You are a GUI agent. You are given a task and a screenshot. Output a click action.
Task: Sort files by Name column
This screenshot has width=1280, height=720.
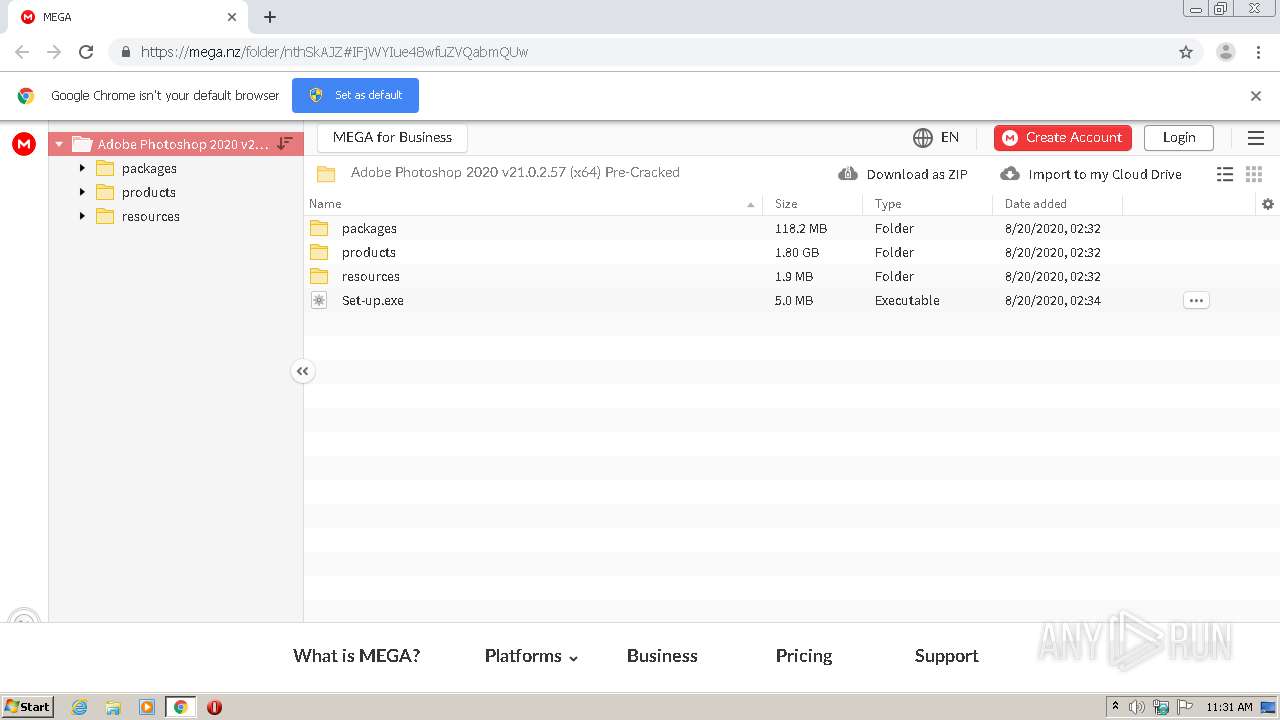coord(533,204)
